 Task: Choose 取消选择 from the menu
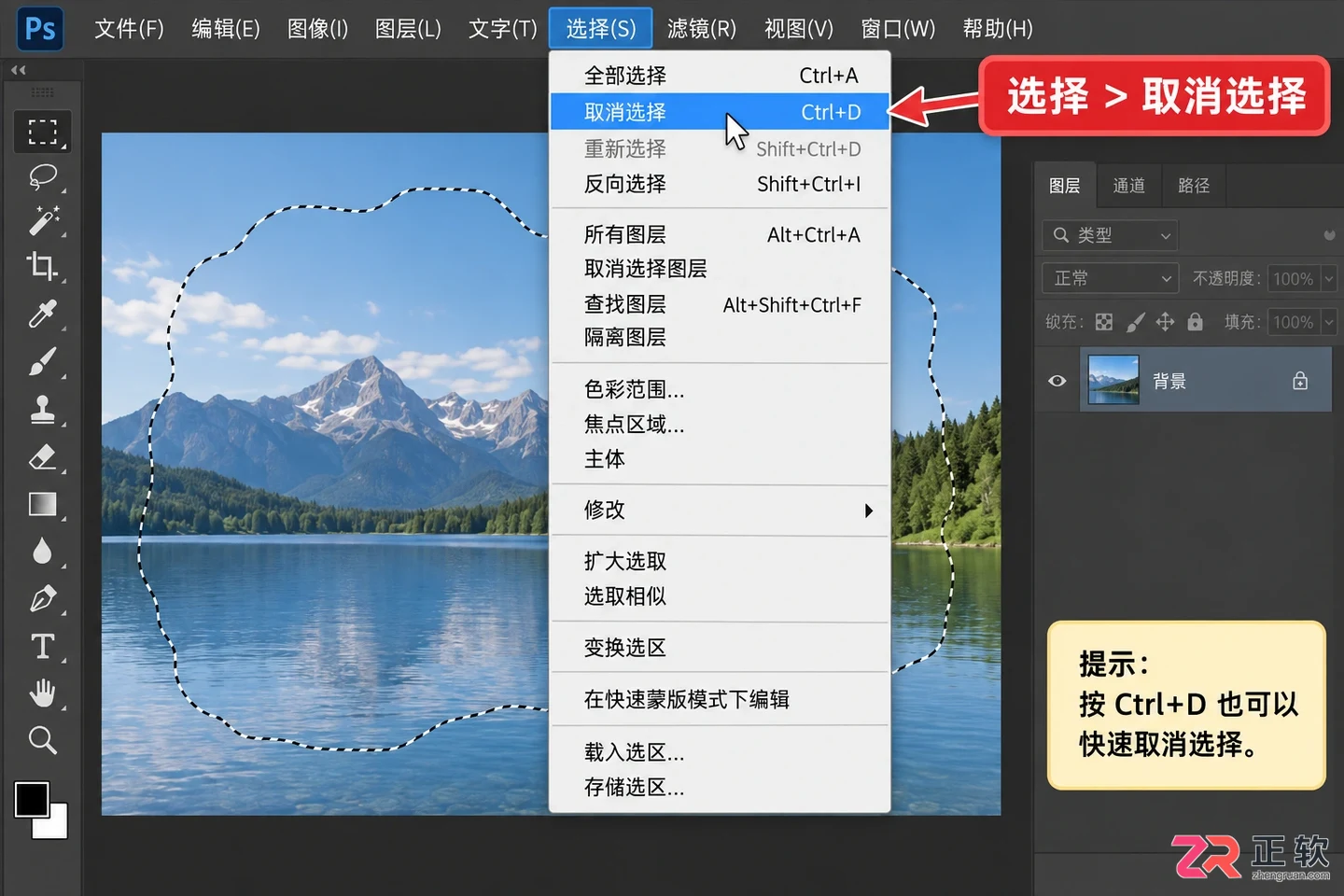720,112
